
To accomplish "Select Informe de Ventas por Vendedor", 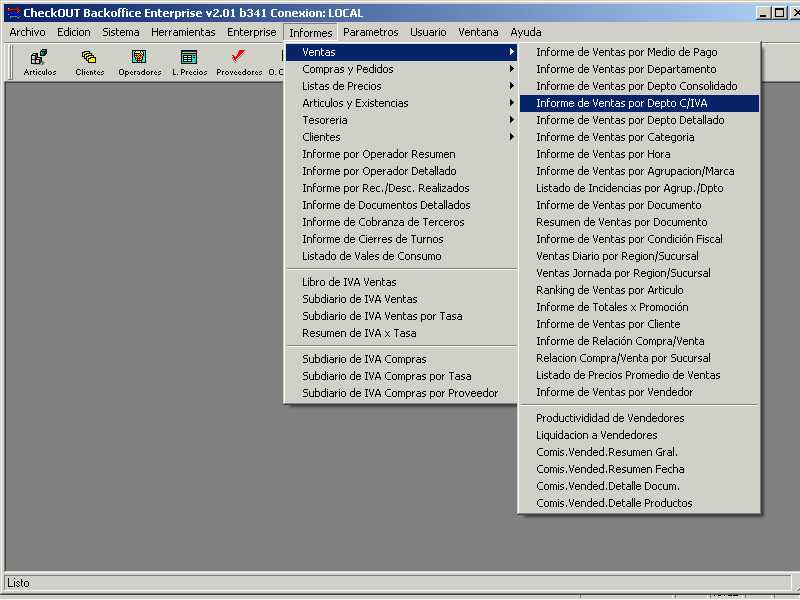I will click(x=639, y=392).
